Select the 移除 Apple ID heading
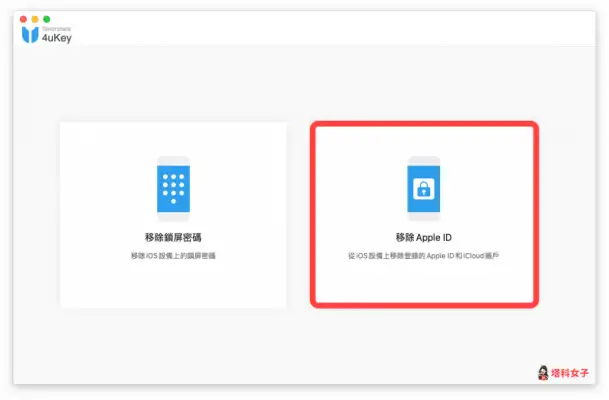The height and width of the screenshot is (400, 609). (x=423, y=237)
